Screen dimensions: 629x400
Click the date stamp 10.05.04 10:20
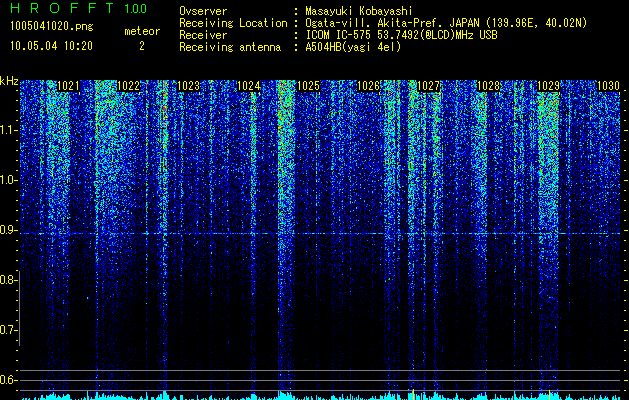[51, 46]
